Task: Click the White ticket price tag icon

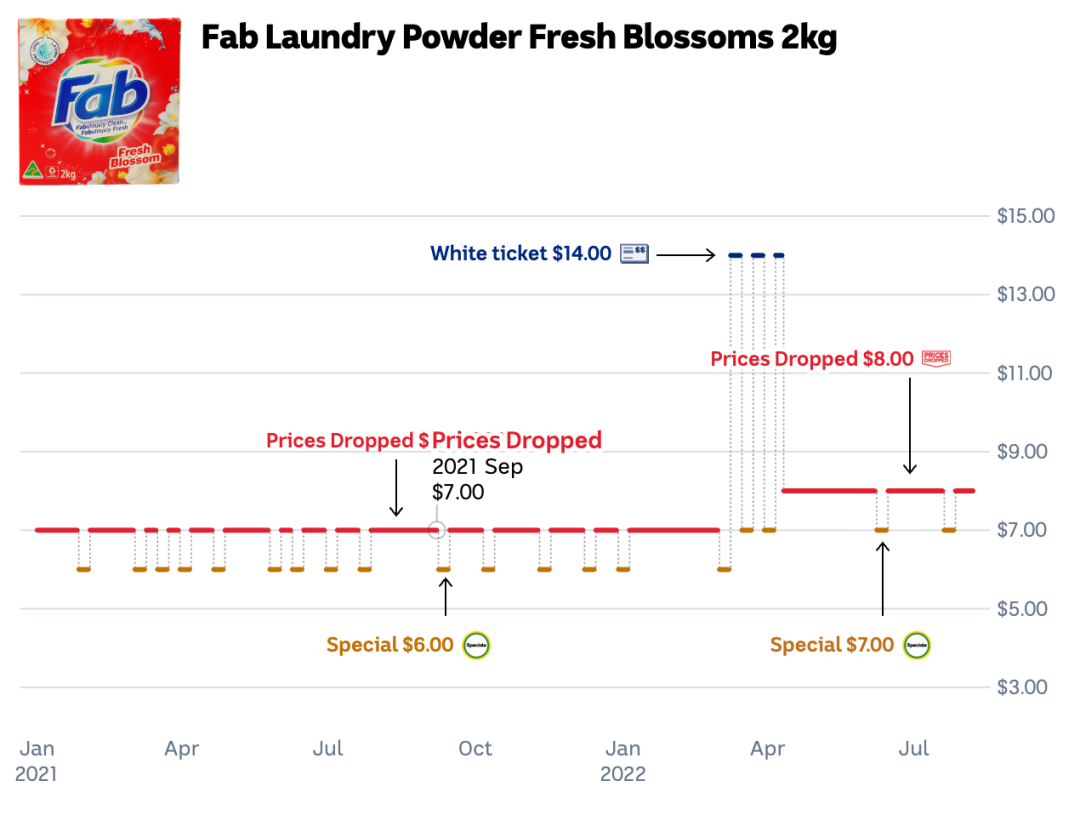Action: 634,254
